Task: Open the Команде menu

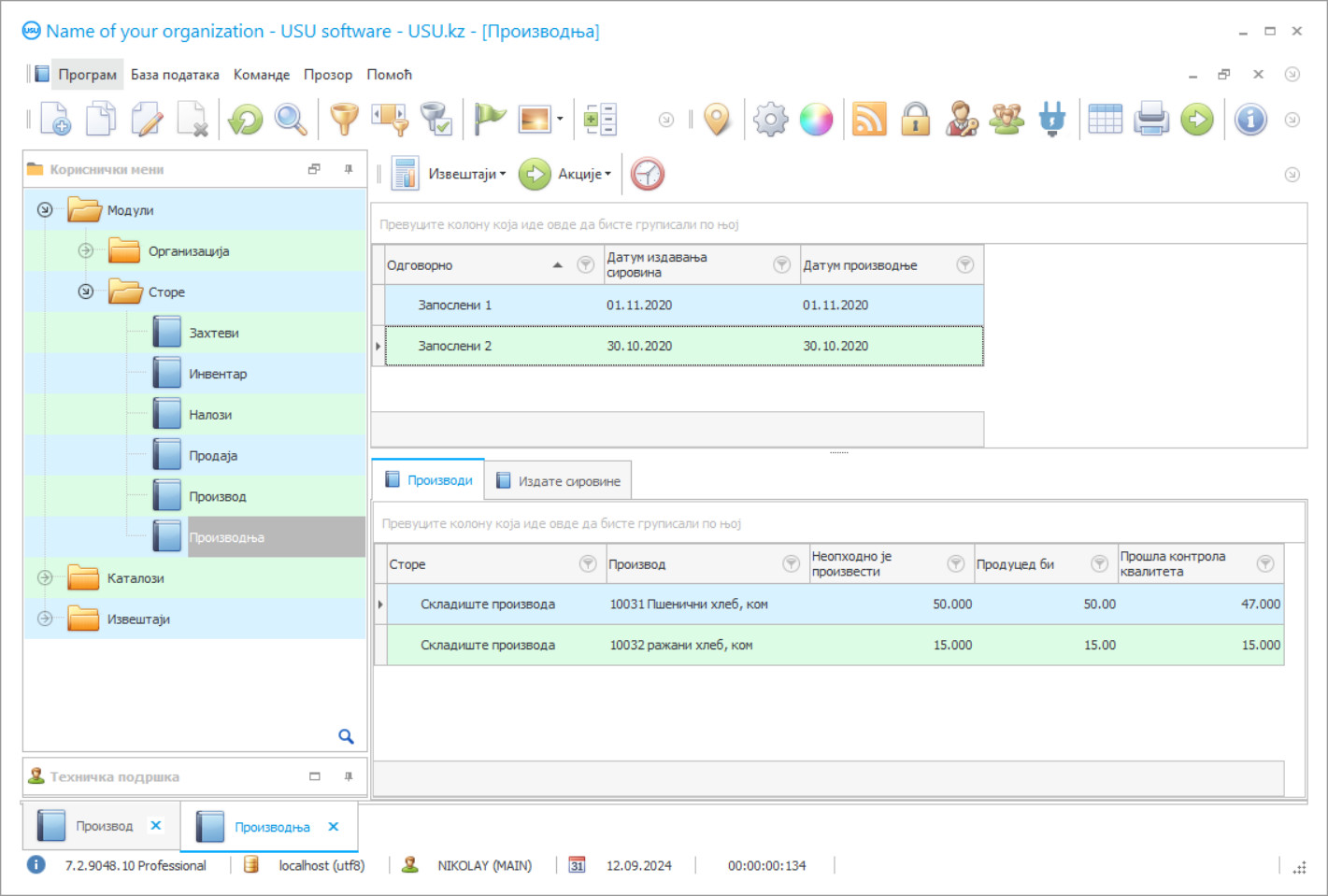Action: click(262, 74)
